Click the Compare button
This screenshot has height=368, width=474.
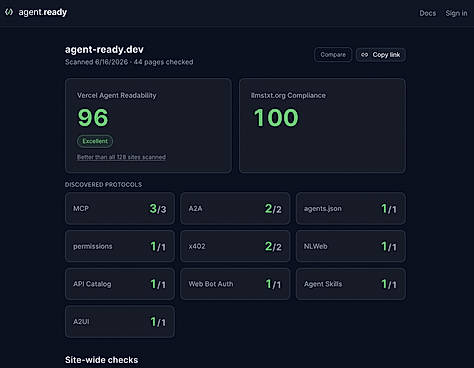point(333,55)
